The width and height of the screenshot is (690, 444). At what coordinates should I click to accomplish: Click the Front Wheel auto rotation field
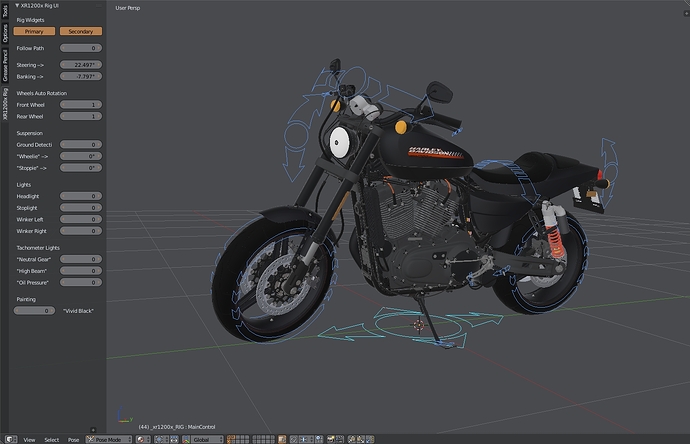pyautogui.click(x=81, y=105)
